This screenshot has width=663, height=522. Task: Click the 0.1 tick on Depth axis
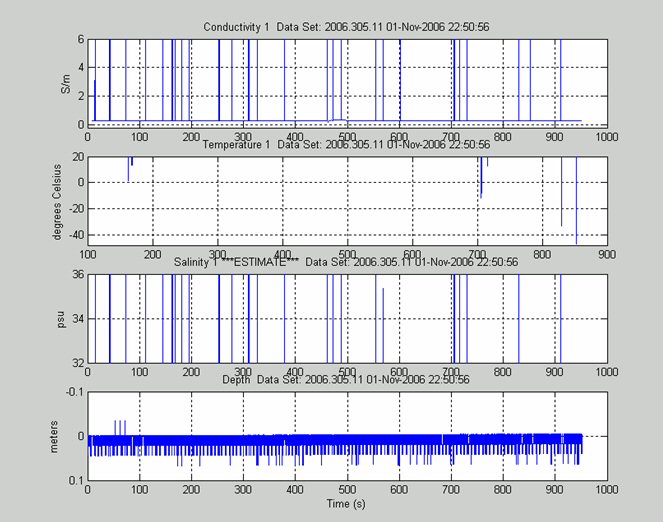point(77,481)
